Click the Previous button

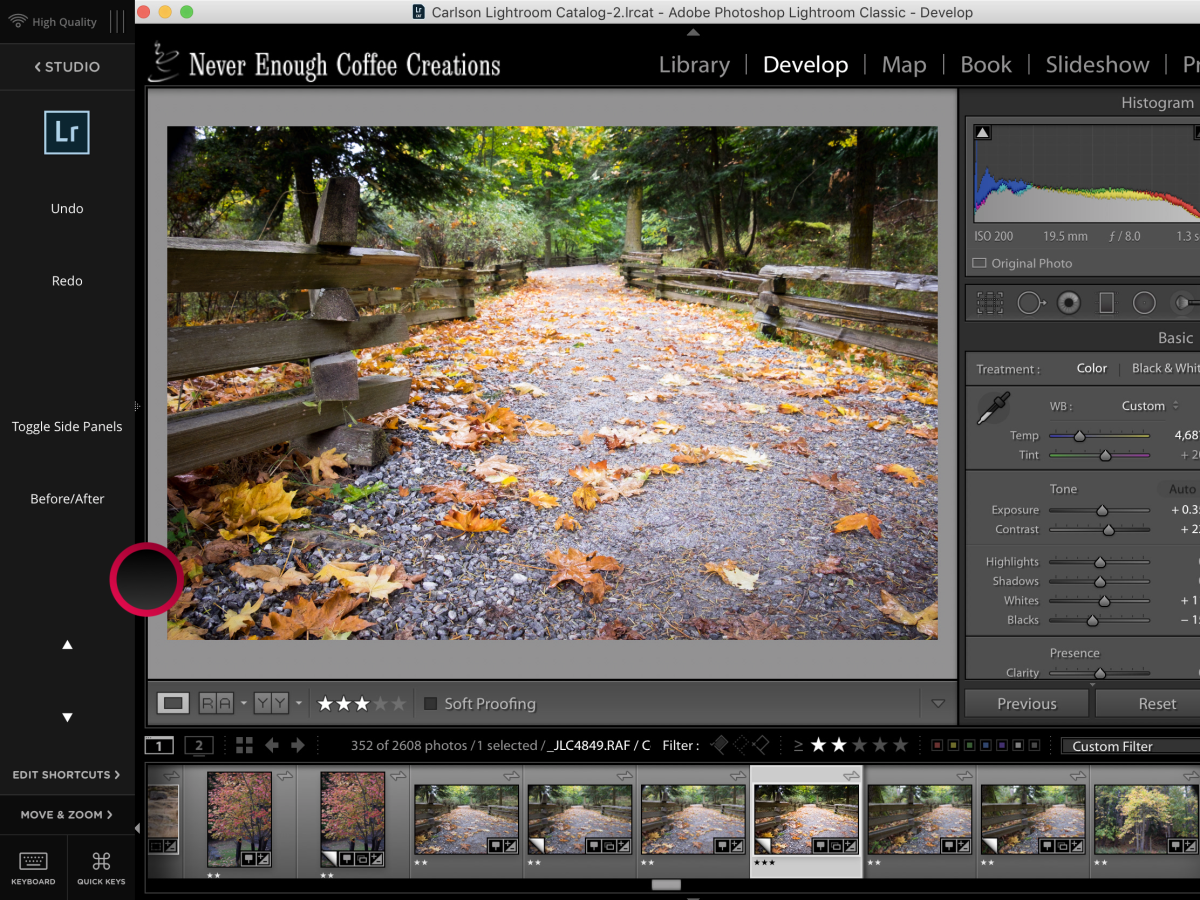click(x=1026, y=704)
